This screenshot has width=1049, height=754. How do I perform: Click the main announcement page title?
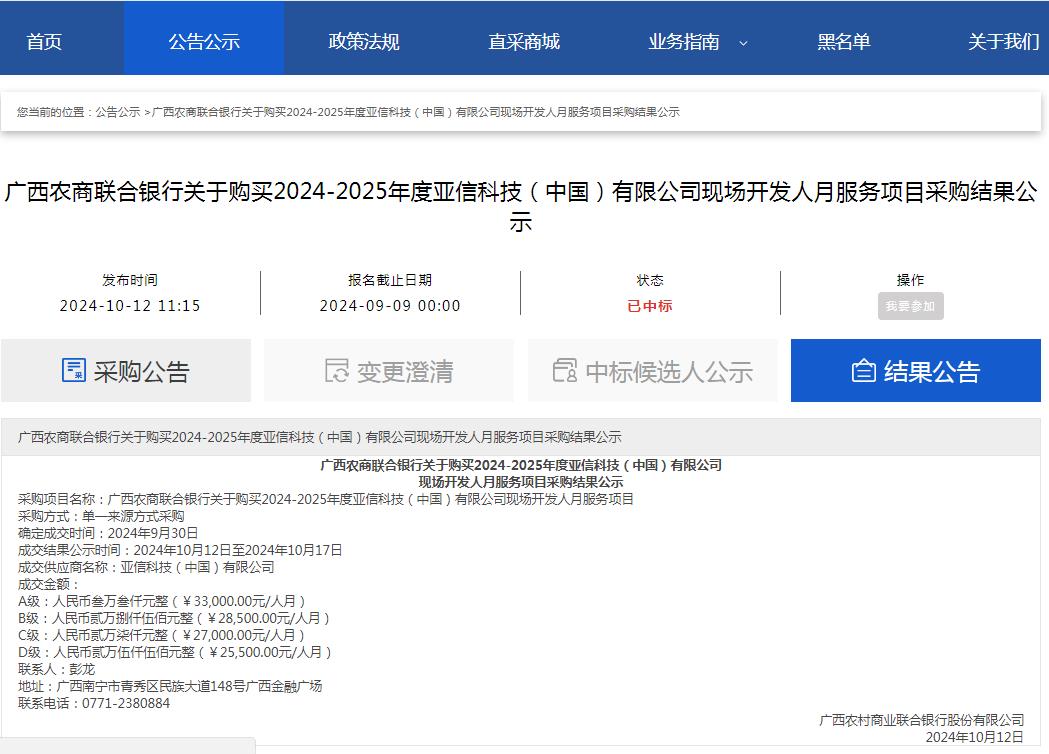[x=521, y=206]
